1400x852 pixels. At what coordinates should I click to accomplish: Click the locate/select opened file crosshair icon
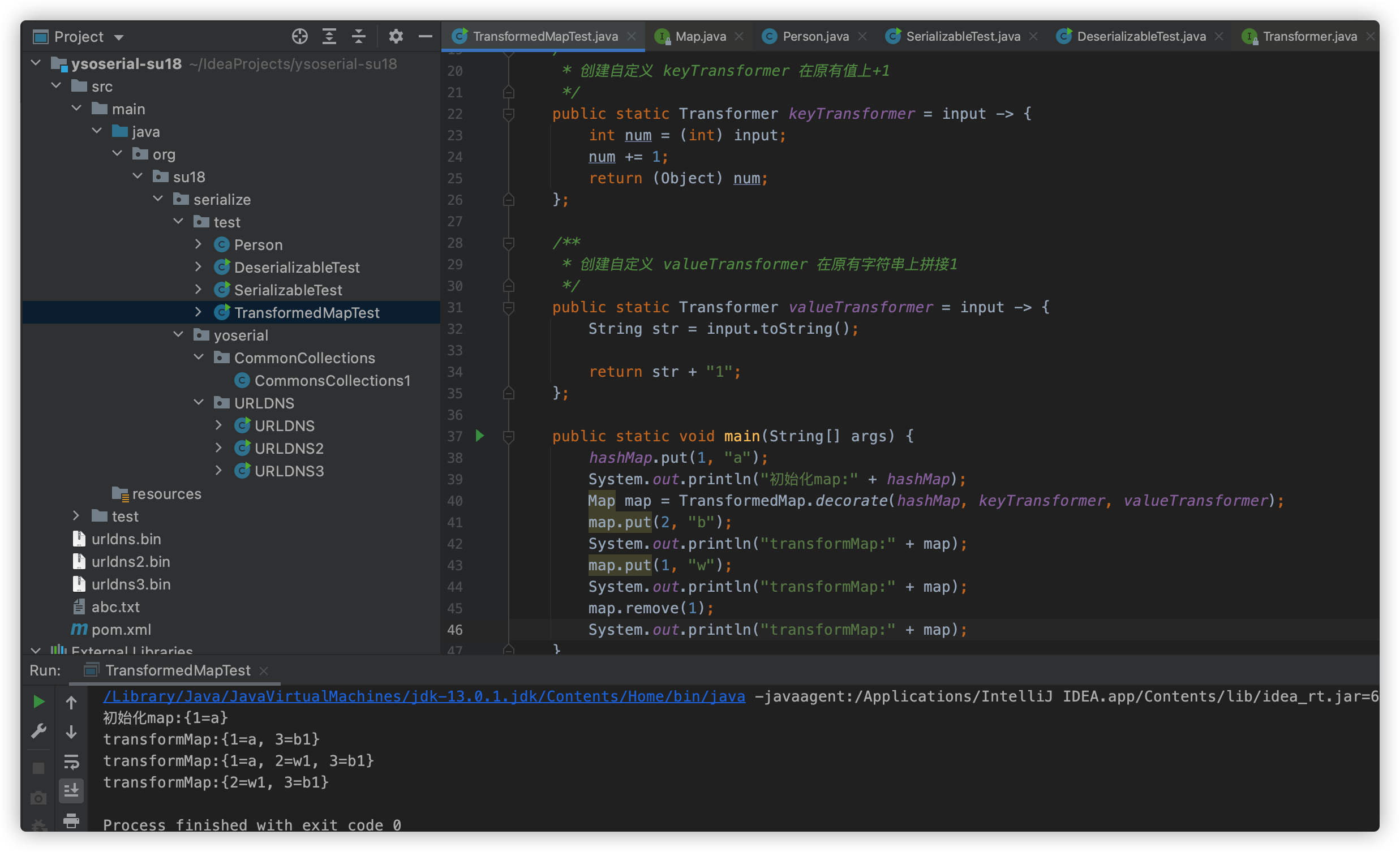[299, 36]
